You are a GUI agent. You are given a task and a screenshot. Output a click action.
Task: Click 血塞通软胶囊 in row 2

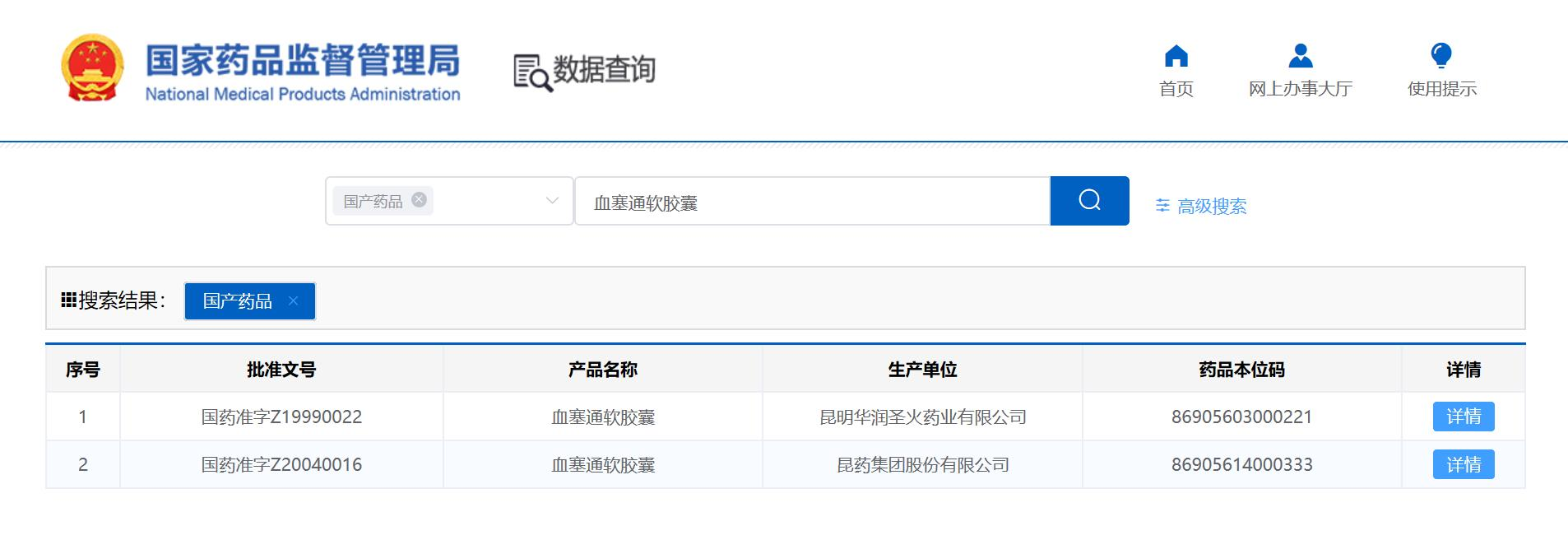click(603, 465)
